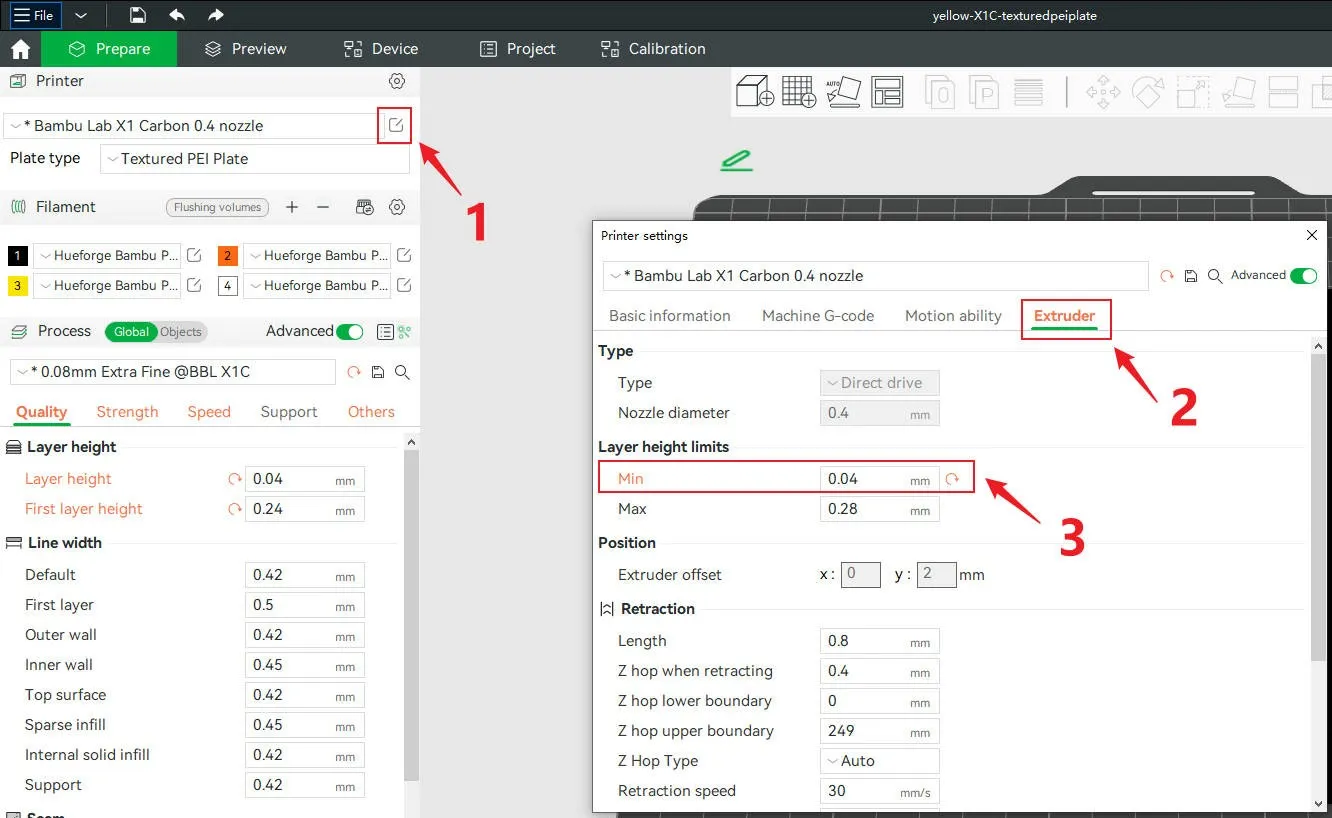Switch to the Prepare tab
This screenshot has height=818, width=1332.
pos(110,49)
